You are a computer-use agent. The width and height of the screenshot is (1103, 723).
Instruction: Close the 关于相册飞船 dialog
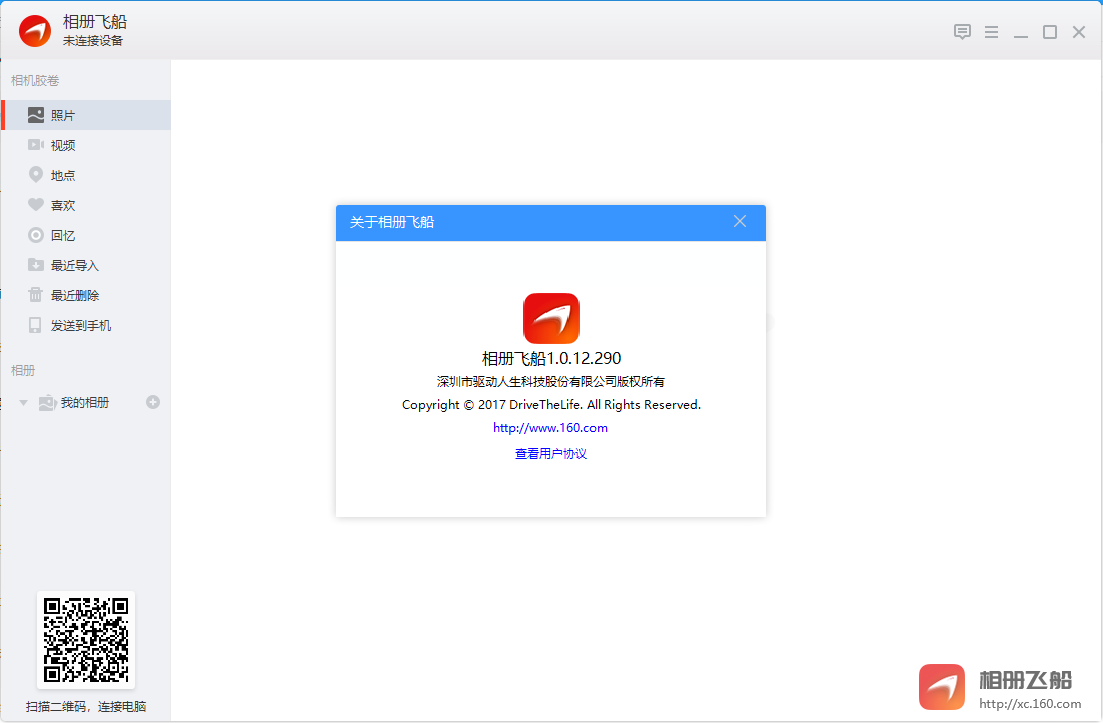click(x=740, y=221)
